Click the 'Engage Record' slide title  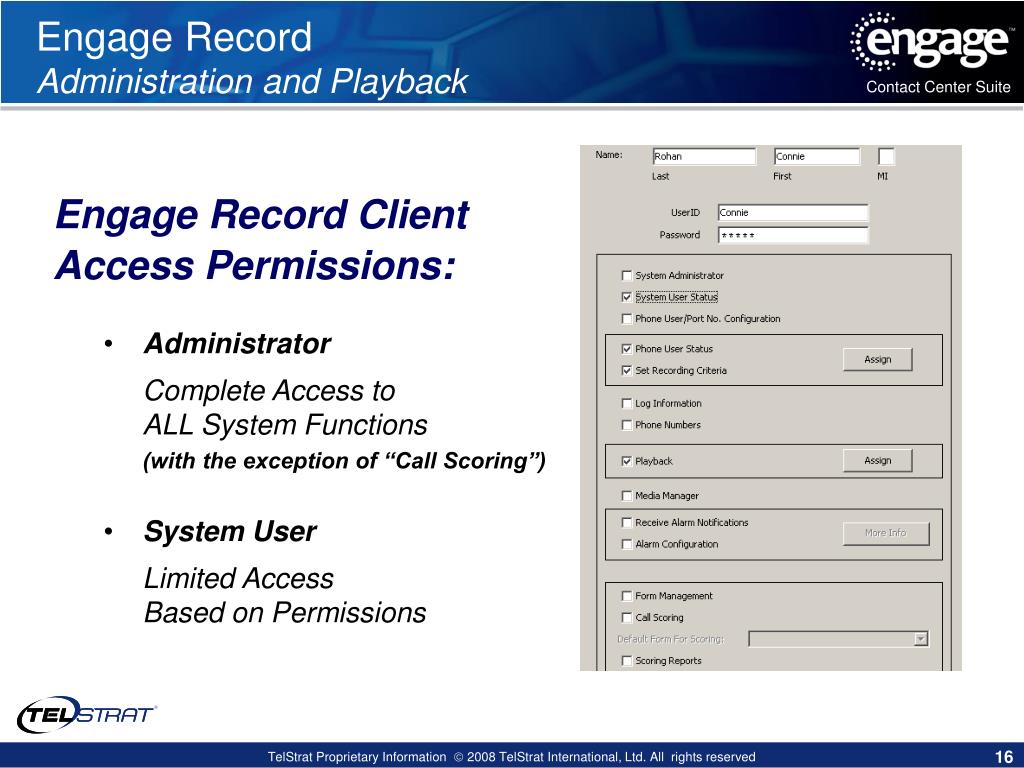174,37
